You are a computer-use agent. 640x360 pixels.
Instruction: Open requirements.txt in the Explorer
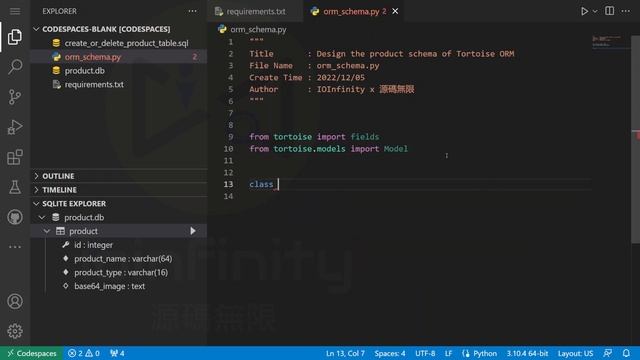tap(94, 84)
